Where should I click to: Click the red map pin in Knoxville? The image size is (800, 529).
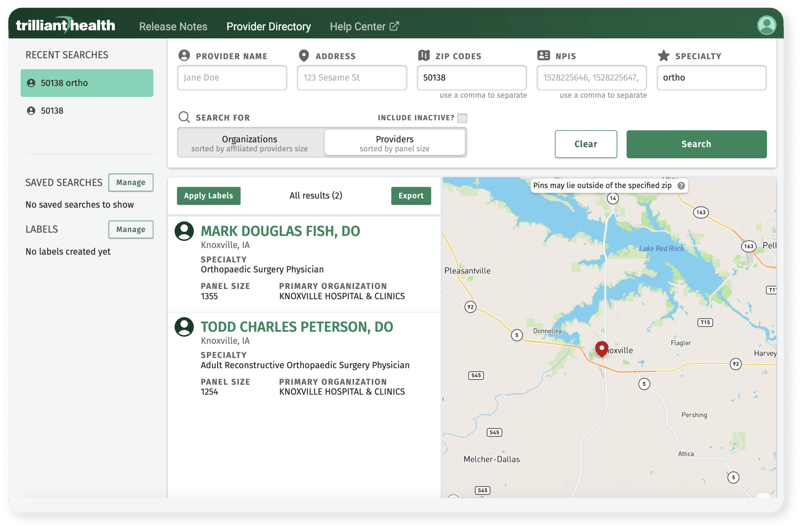pyautogui.click(x=602, y=348)
